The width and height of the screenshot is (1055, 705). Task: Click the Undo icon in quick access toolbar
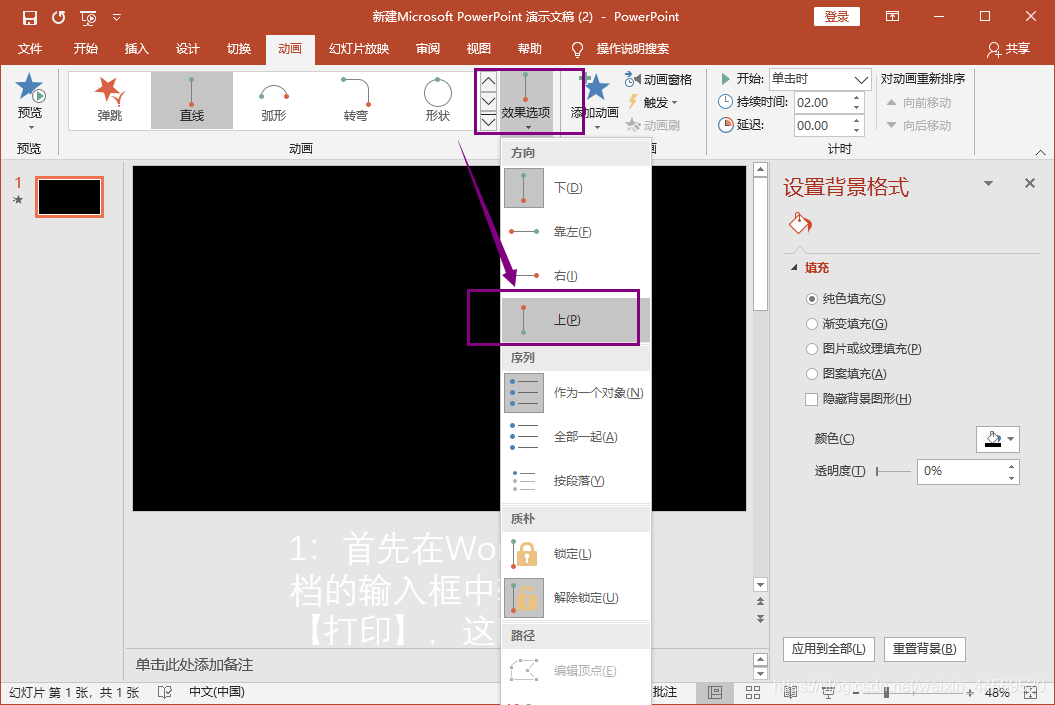click(x=59, y=17)
